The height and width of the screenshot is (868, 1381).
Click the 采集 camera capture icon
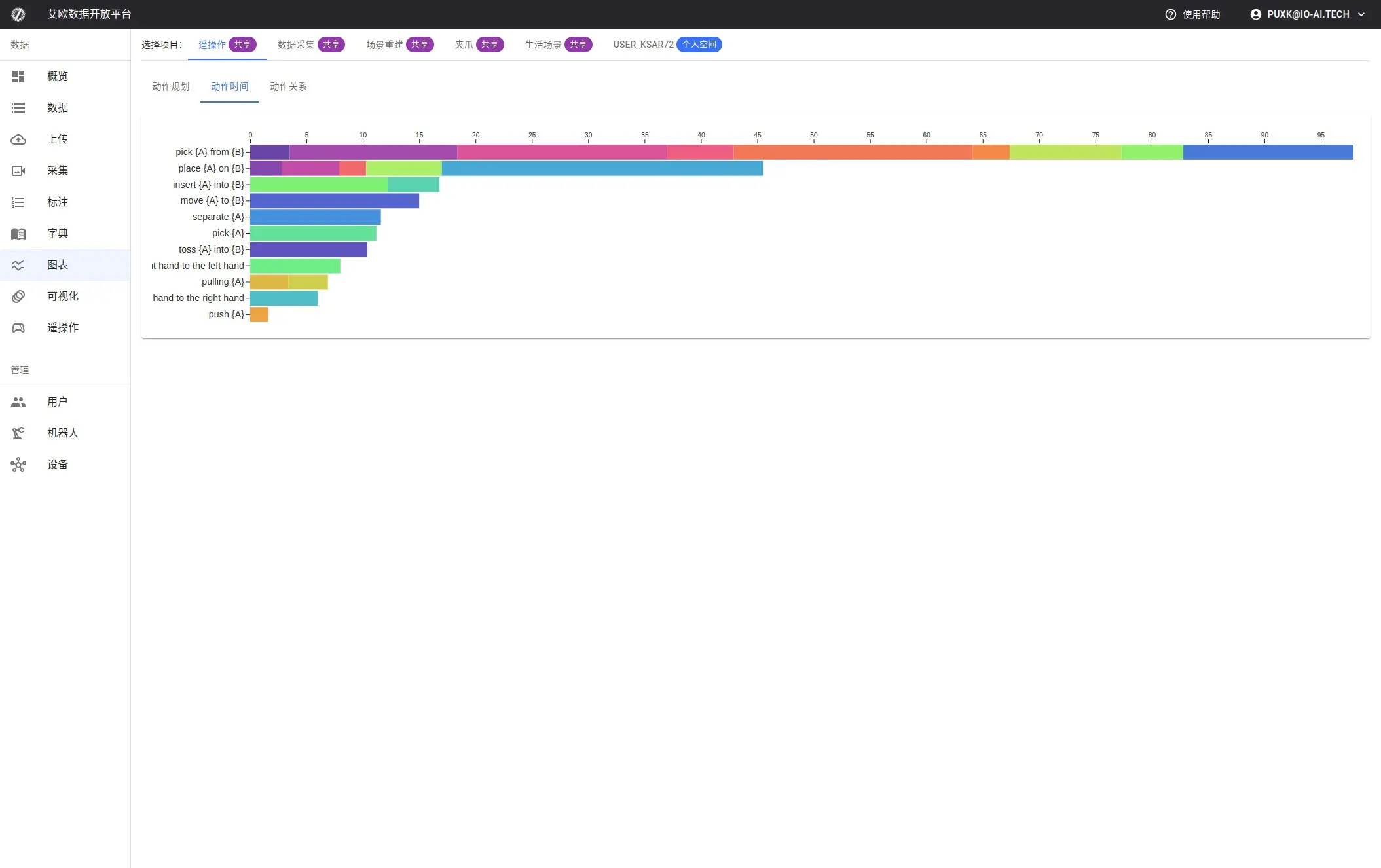pyautogui.click(x=18, y=171)
